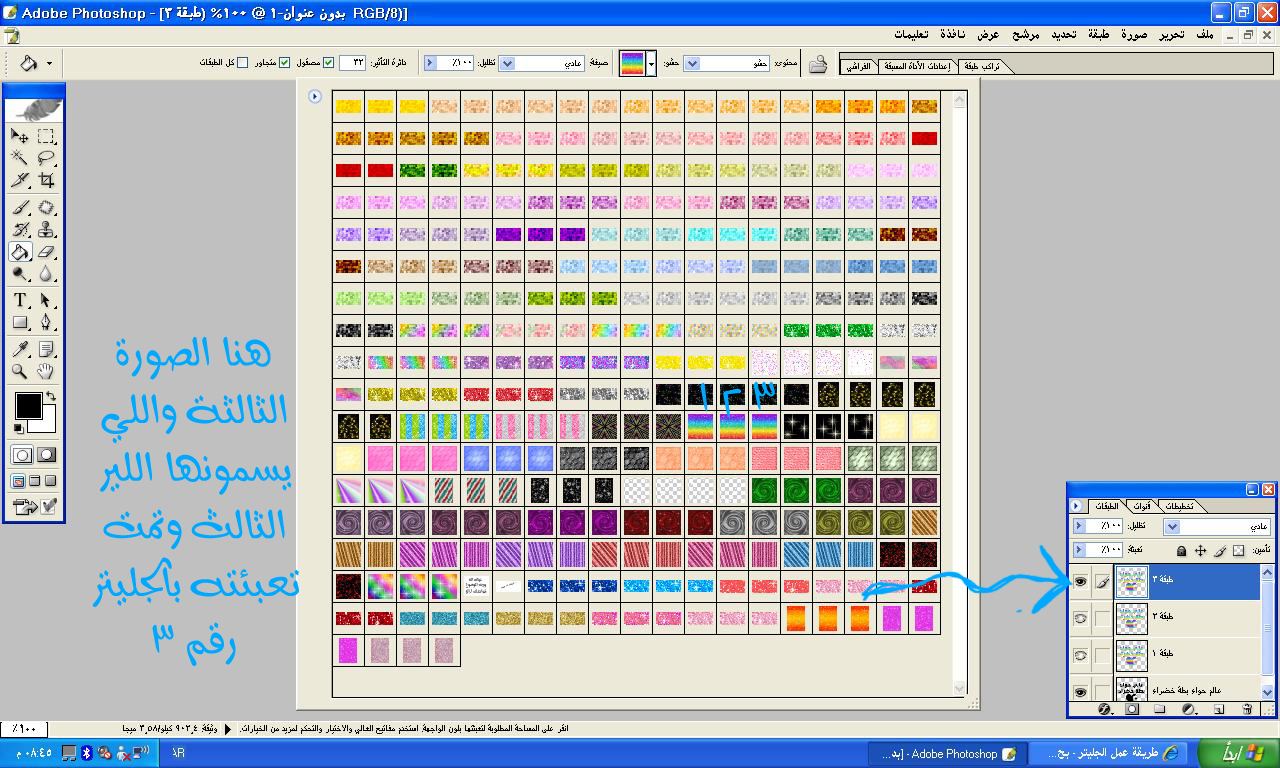Open the pattern palette flyout menu arrow
Image resolution: width=1280 pixels, height=768 pixels.
[315, 97]
